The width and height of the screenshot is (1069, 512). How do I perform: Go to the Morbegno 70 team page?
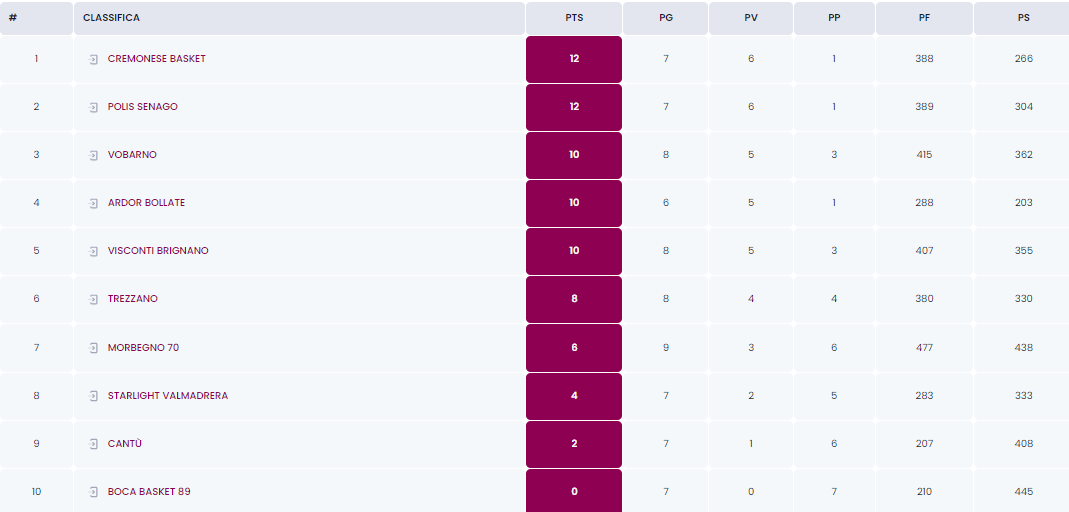point(143,348)
